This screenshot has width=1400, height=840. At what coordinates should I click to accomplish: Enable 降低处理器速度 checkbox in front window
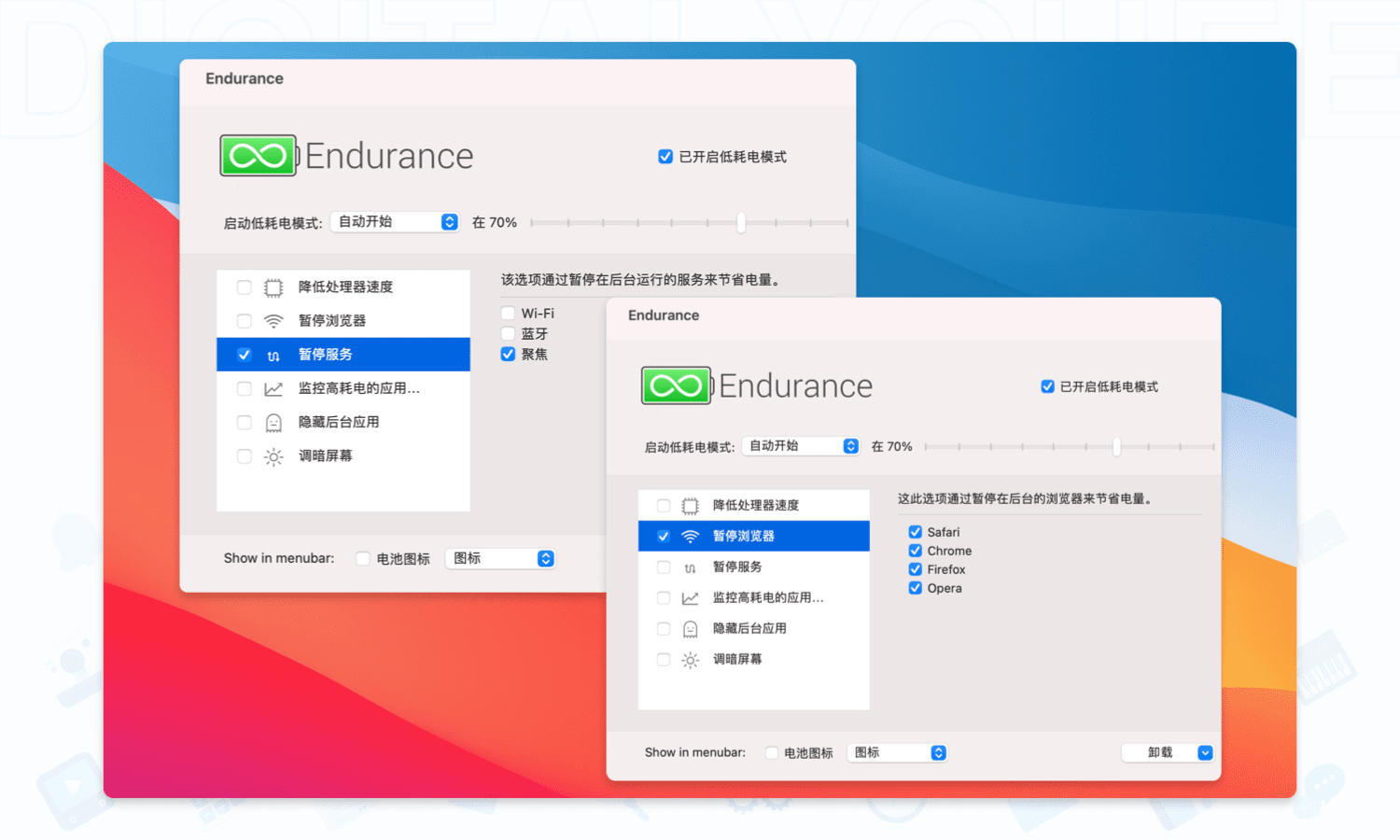[x=663, y=506]
